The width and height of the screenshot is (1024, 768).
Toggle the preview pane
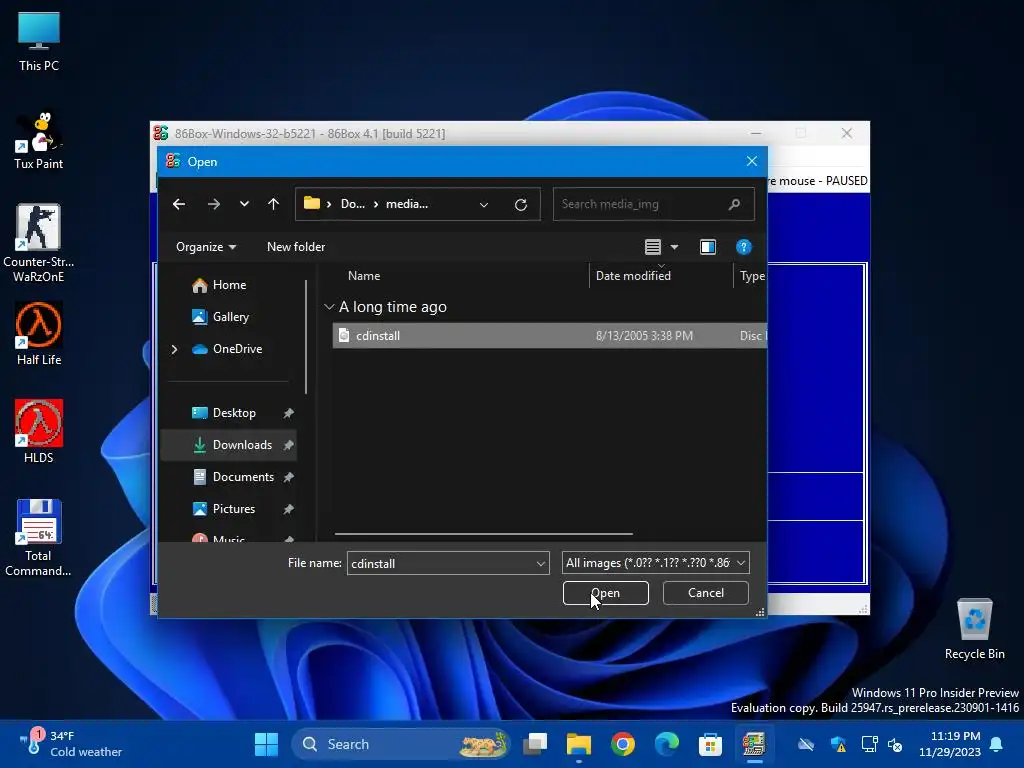coord(708,247)
